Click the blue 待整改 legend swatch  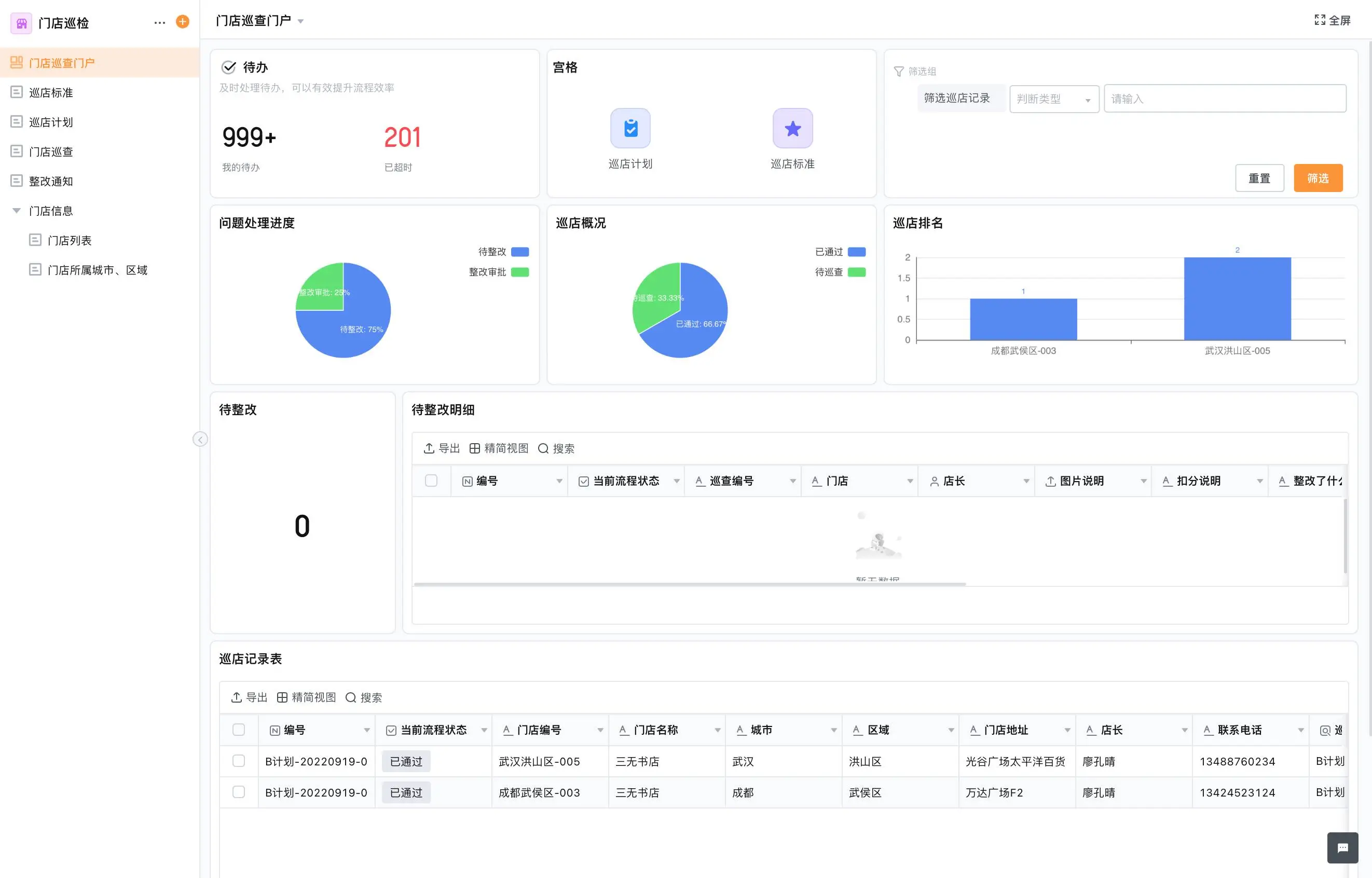(520, 252)
